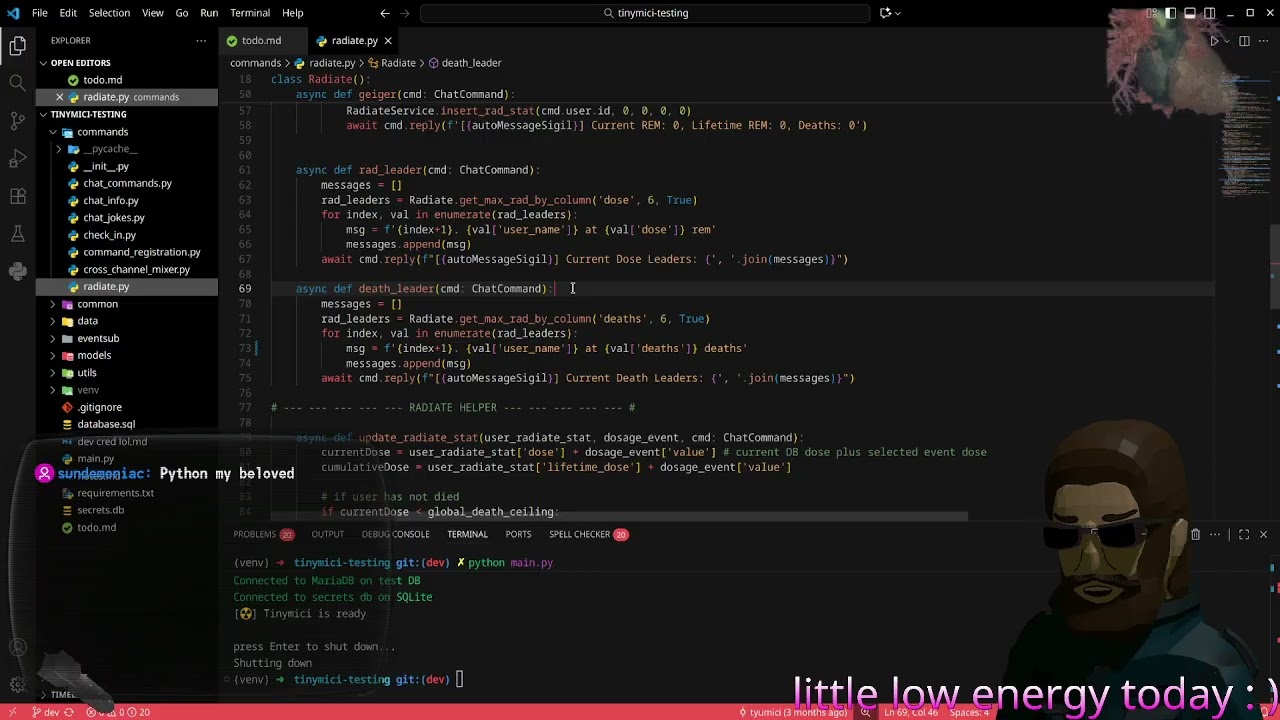Switch to the Output panel tab
1280x720 pixels.
(327, 534)
